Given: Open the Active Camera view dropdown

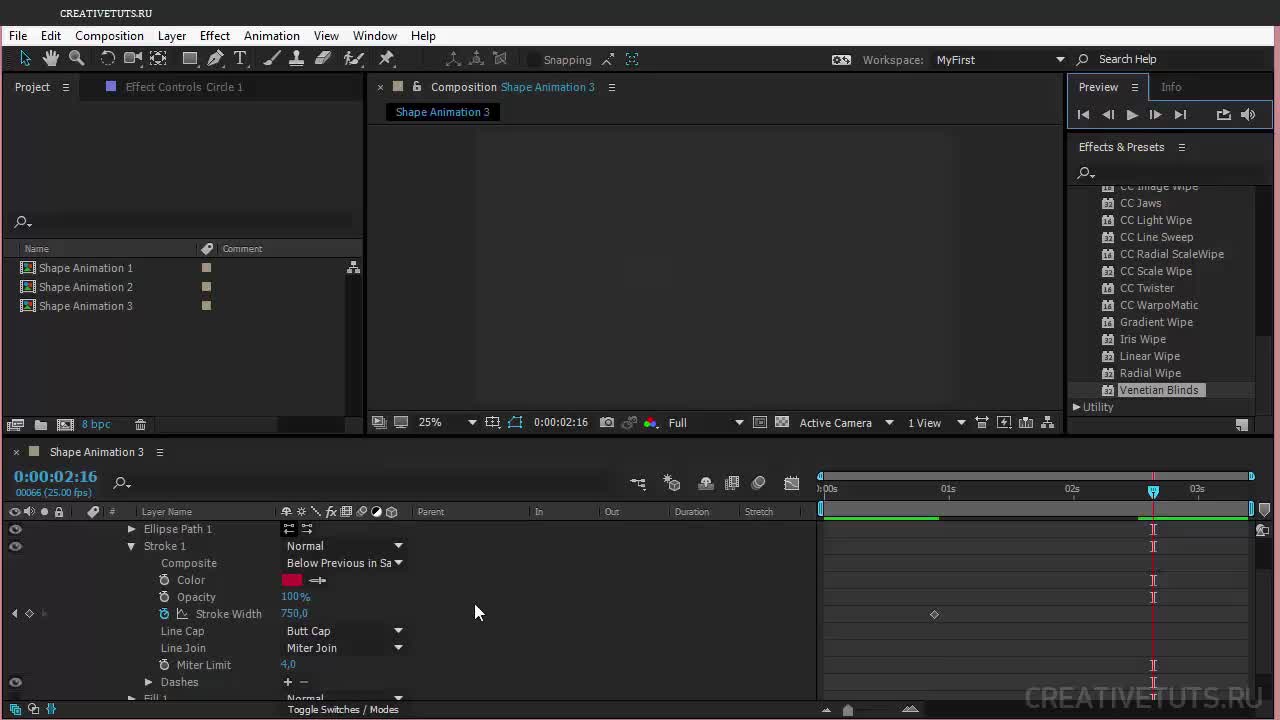Looking at the screenshot, I should coord(846,423).
